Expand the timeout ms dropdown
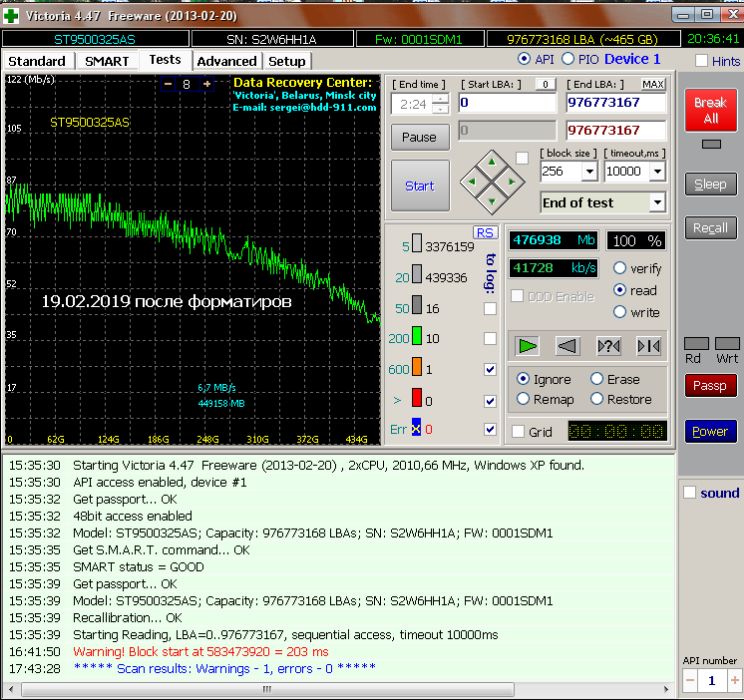 (657, 172)
